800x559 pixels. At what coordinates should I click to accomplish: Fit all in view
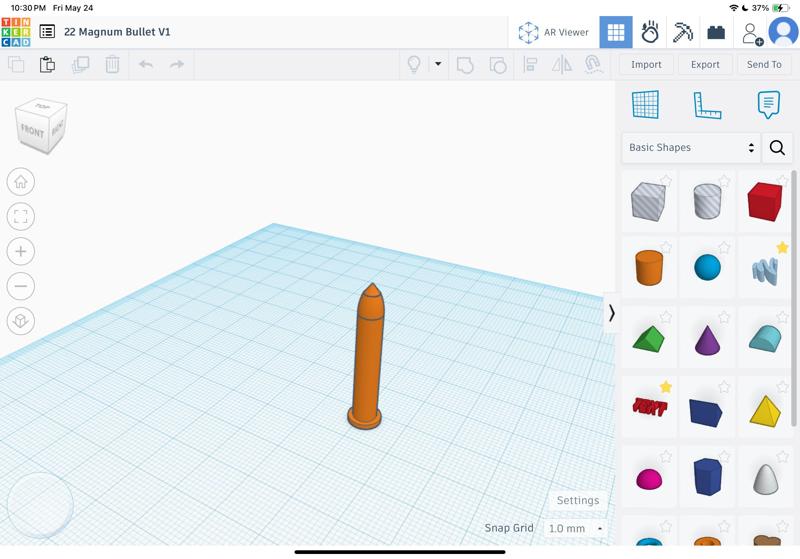(21, 216)
